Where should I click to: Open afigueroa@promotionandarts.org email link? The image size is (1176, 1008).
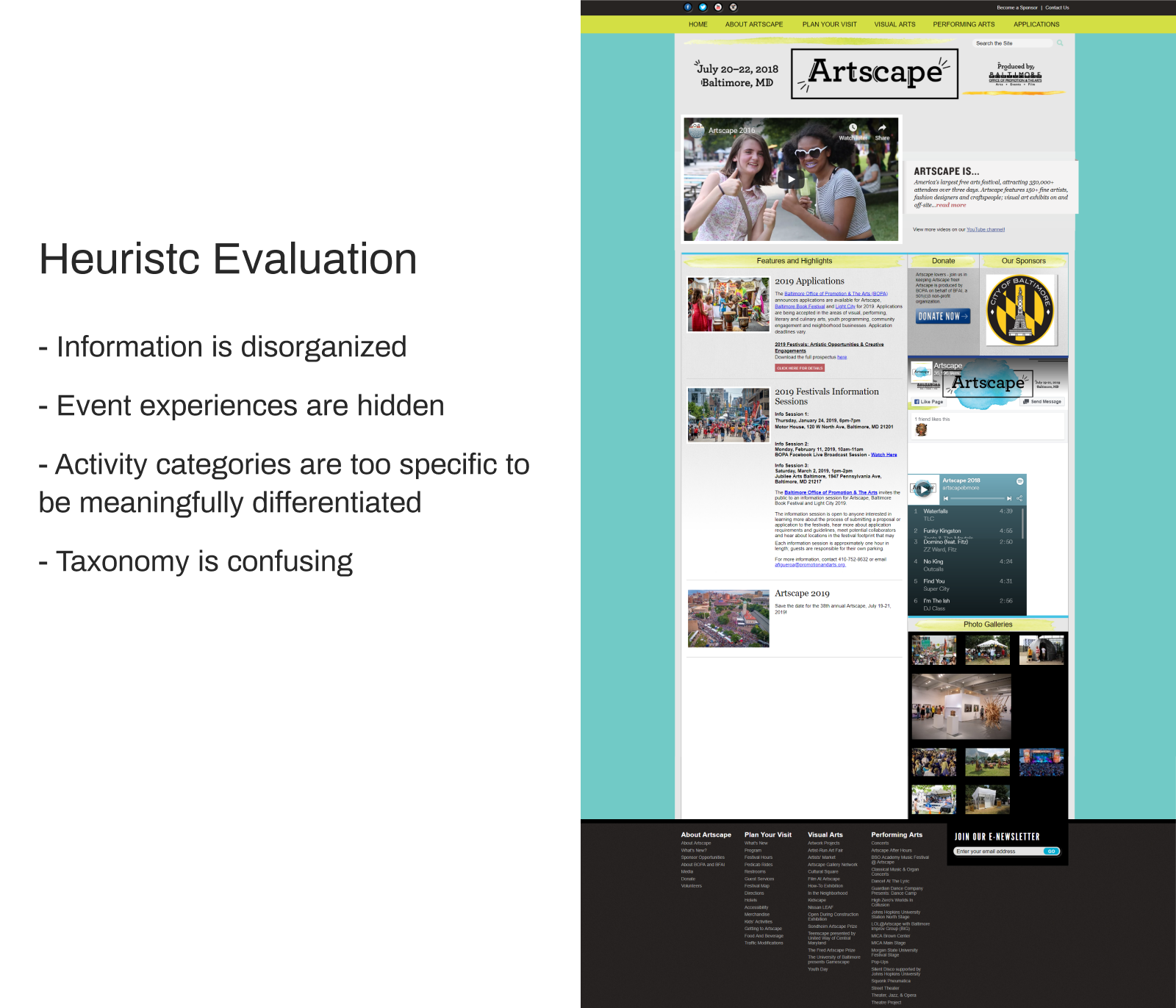pyautogui.click(x=810, y=565)
